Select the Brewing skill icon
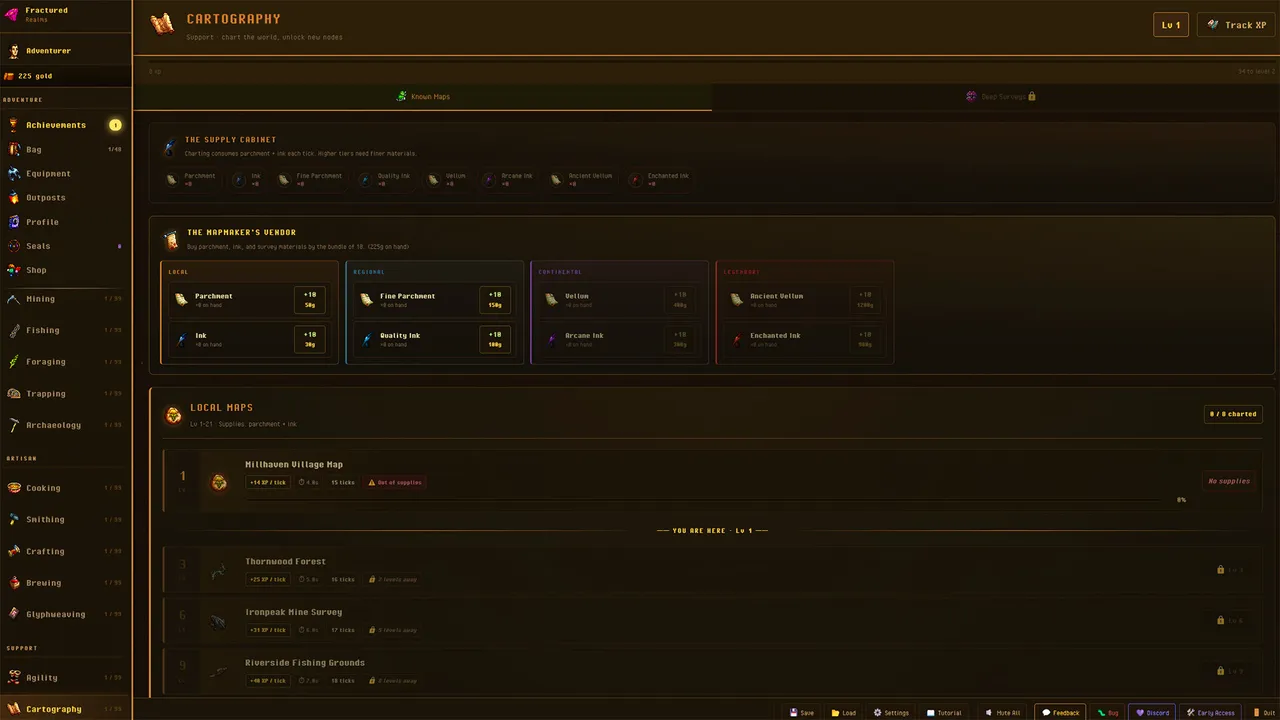The width and height of the screenshot is (1280, 720). [x=14, y=583]
